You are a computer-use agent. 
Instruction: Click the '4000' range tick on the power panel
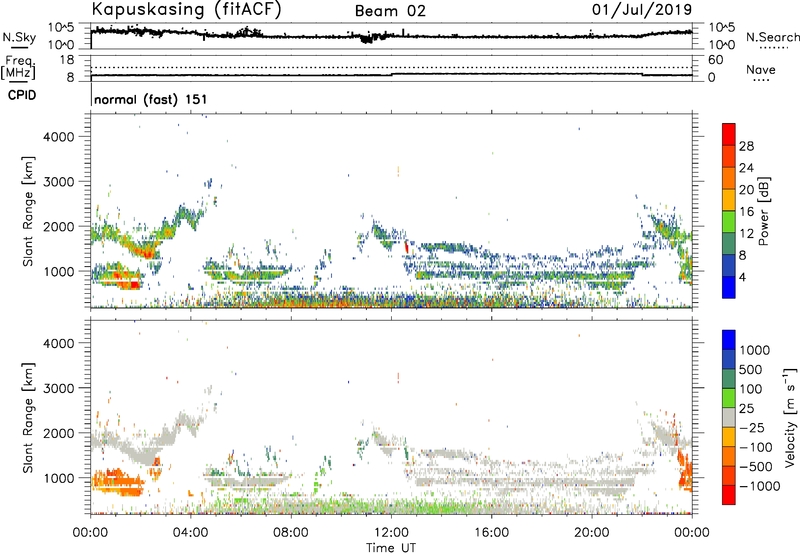(x=59, y=137)
